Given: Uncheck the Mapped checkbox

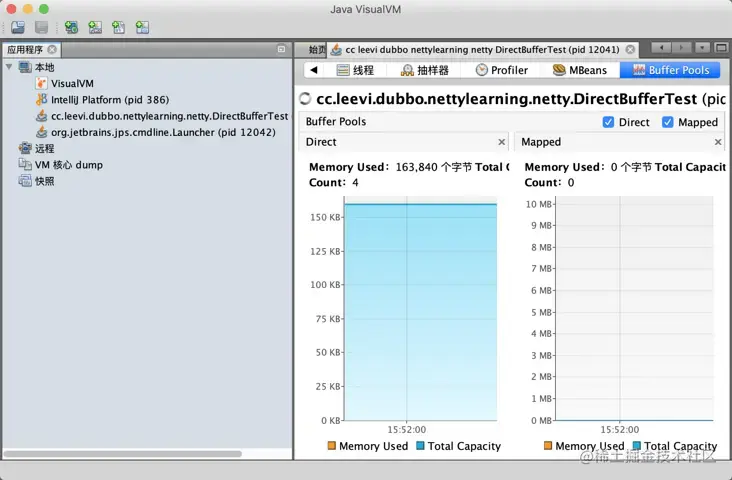Looking at the screenshot, I should [668, 122].
